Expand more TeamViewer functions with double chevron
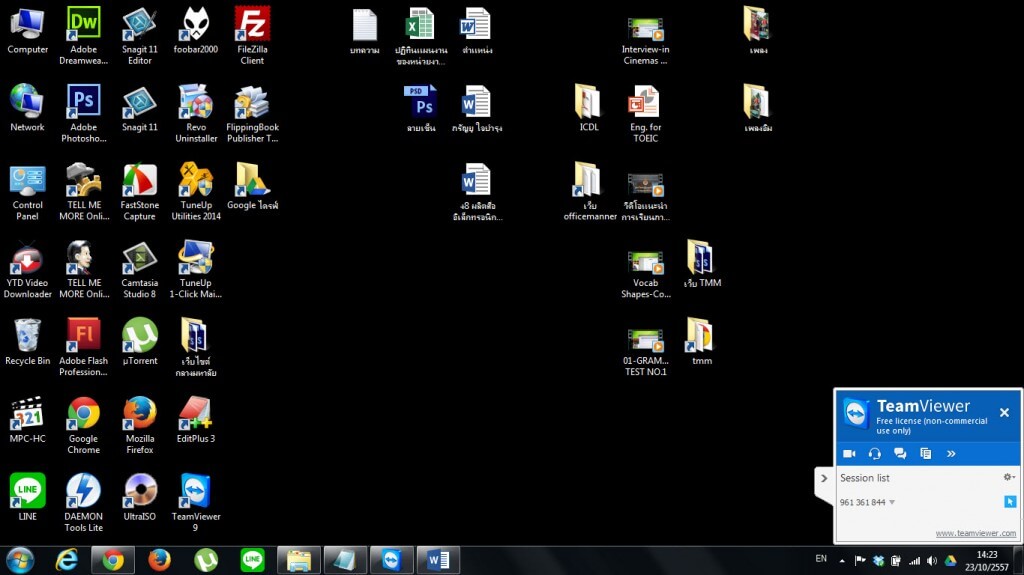Image resolution: width=1024 pixels, height=575 pixels. pyautogui.click(x=951, y=453)
